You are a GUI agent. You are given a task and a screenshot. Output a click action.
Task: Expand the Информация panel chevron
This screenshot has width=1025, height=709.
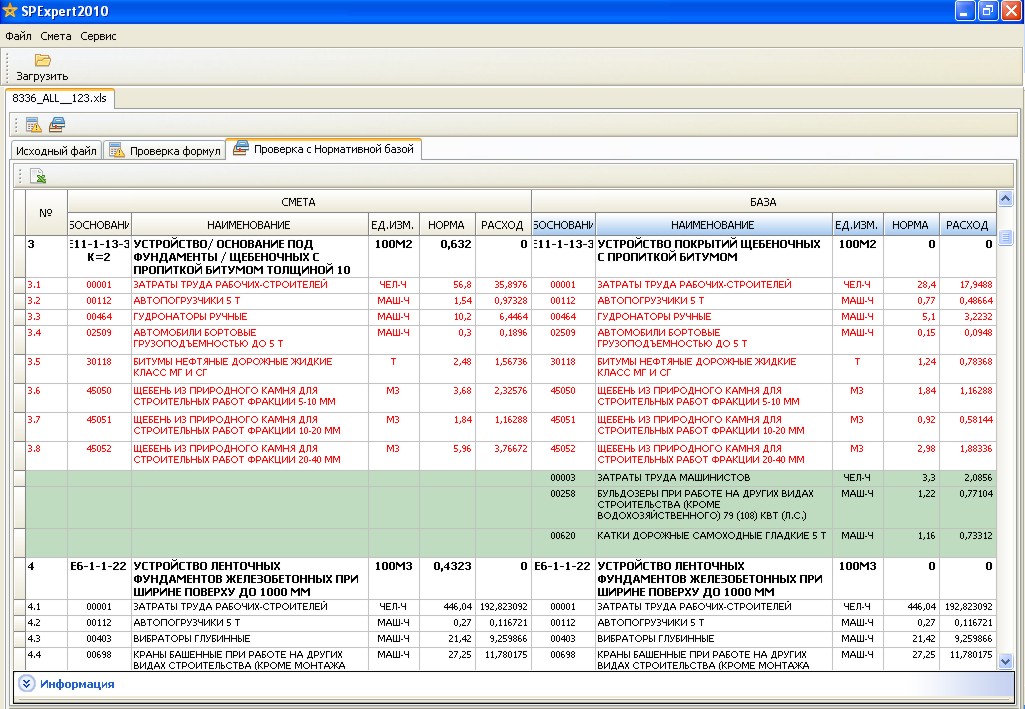pyautogui.click(x=27, y=684)
